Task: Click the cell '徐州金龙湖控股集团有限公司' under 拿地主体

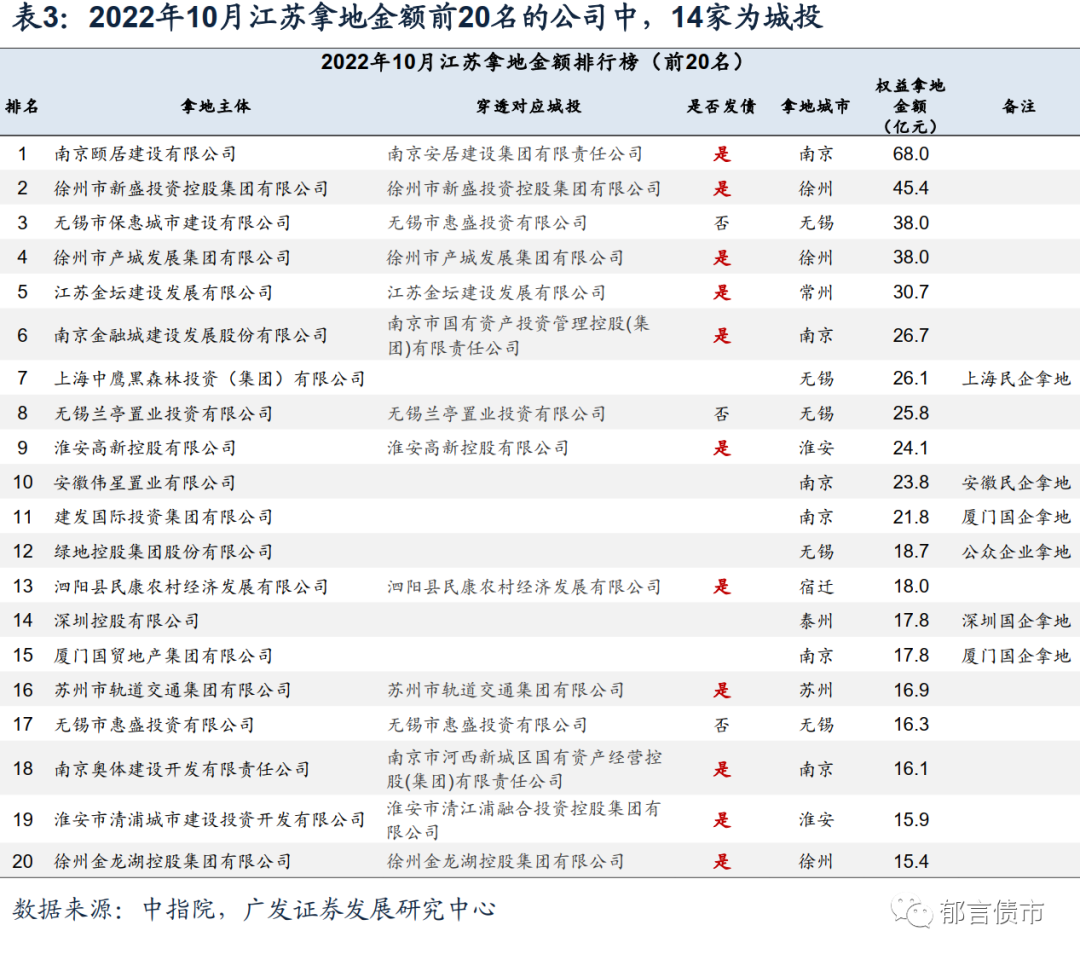Action: [173, 862]
